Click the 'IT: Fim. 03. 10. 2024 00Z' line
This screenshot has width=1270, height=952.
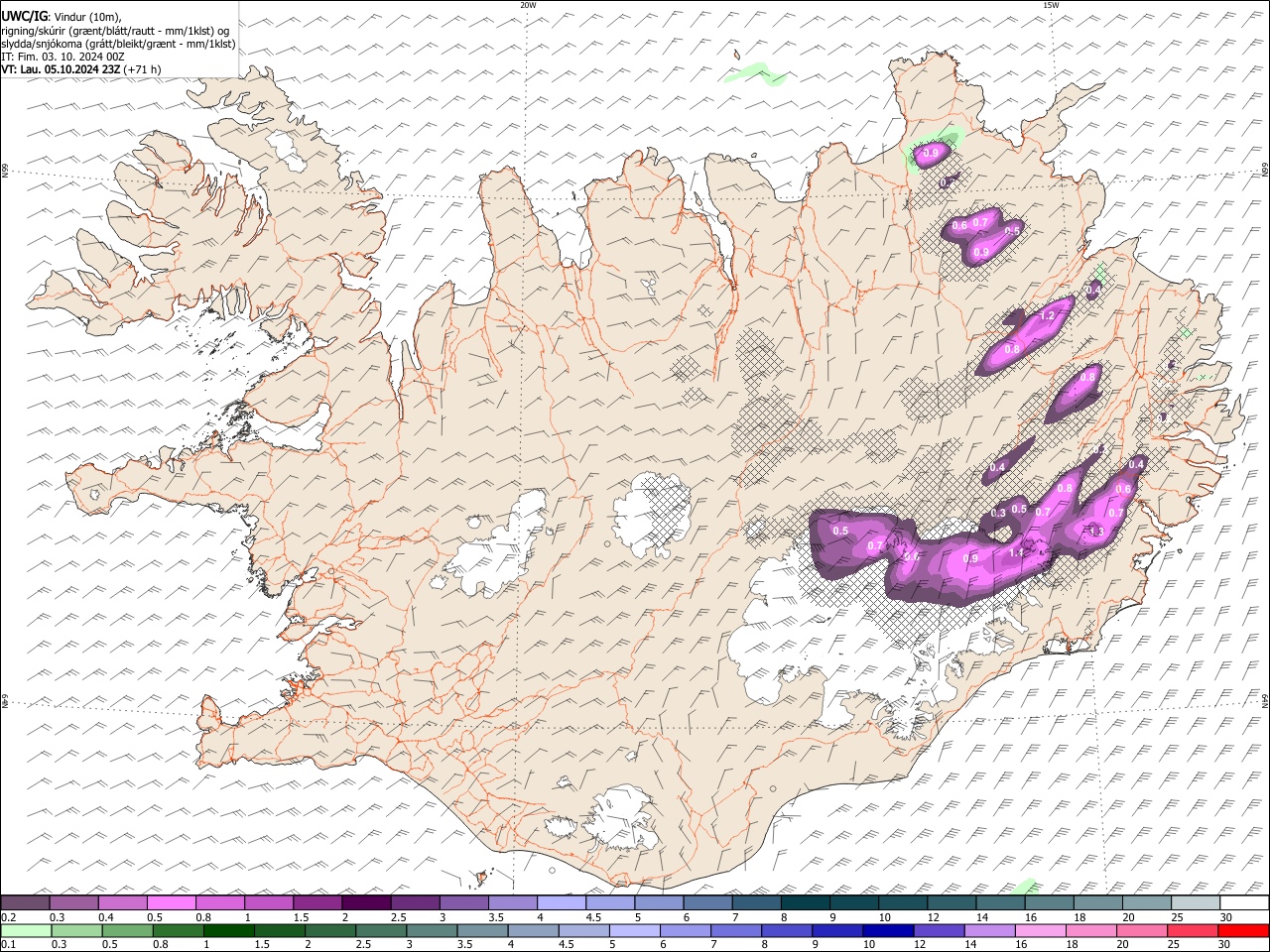click(x=63, y=57)
